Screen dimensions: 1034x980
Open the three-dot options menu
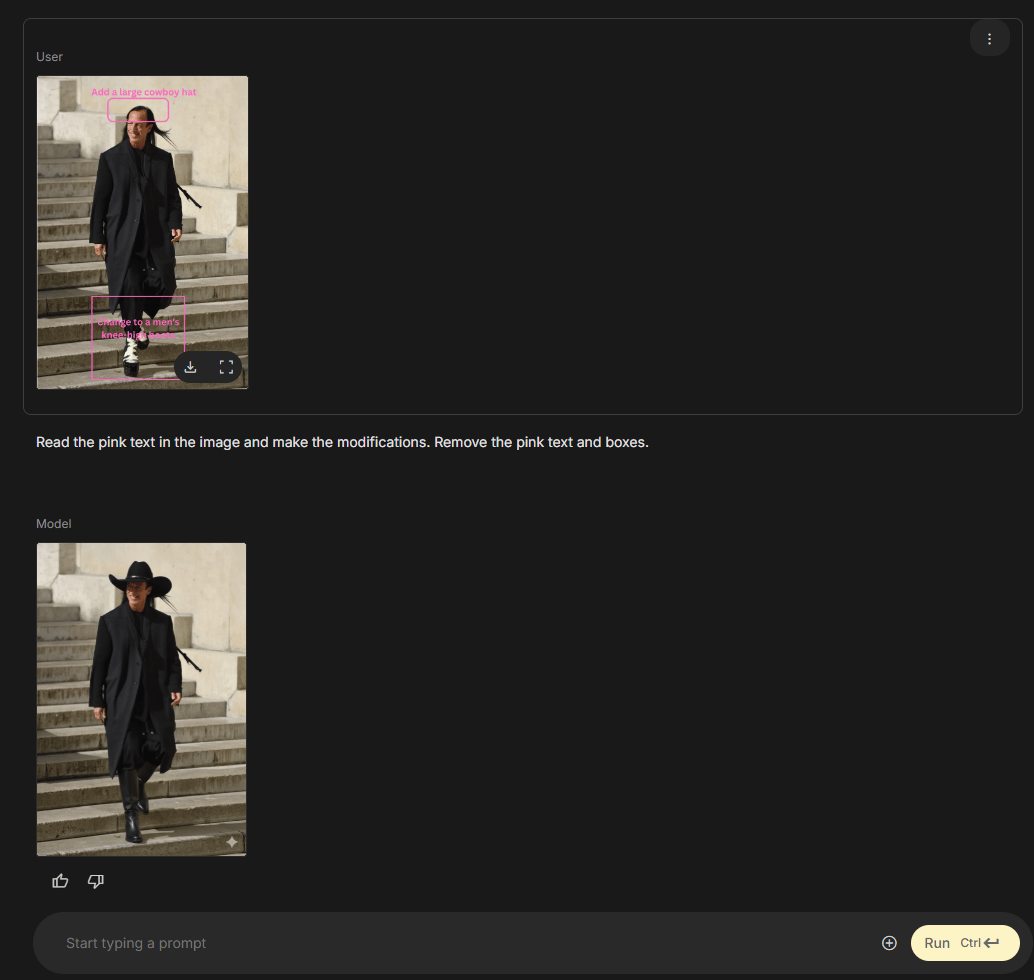pyautogui.click(x=988, y=39)
